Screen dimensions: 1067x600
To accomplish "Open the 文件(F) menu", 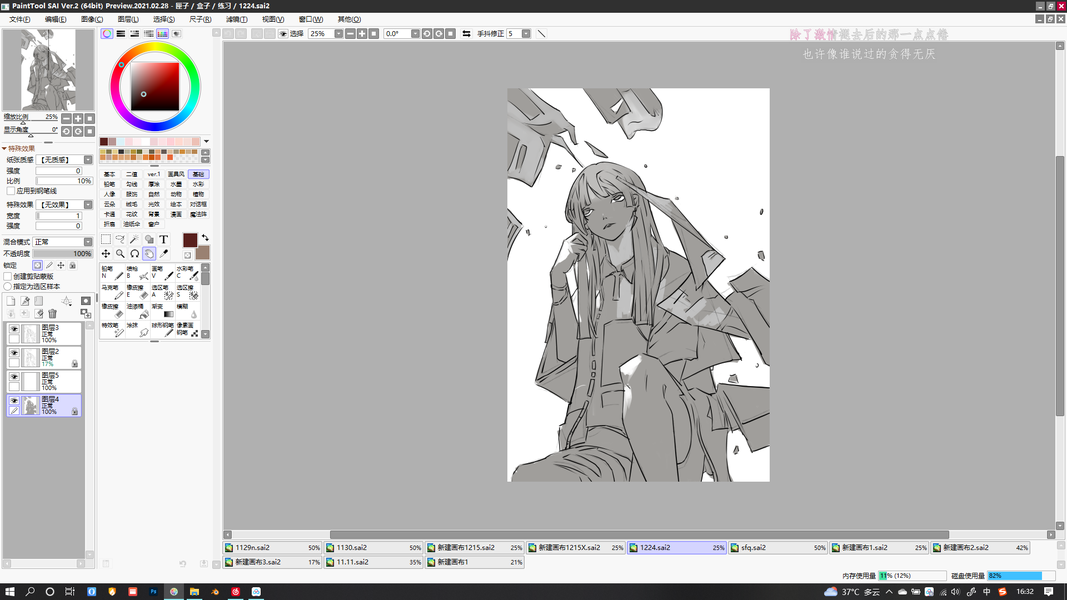I will pos(19,19).
